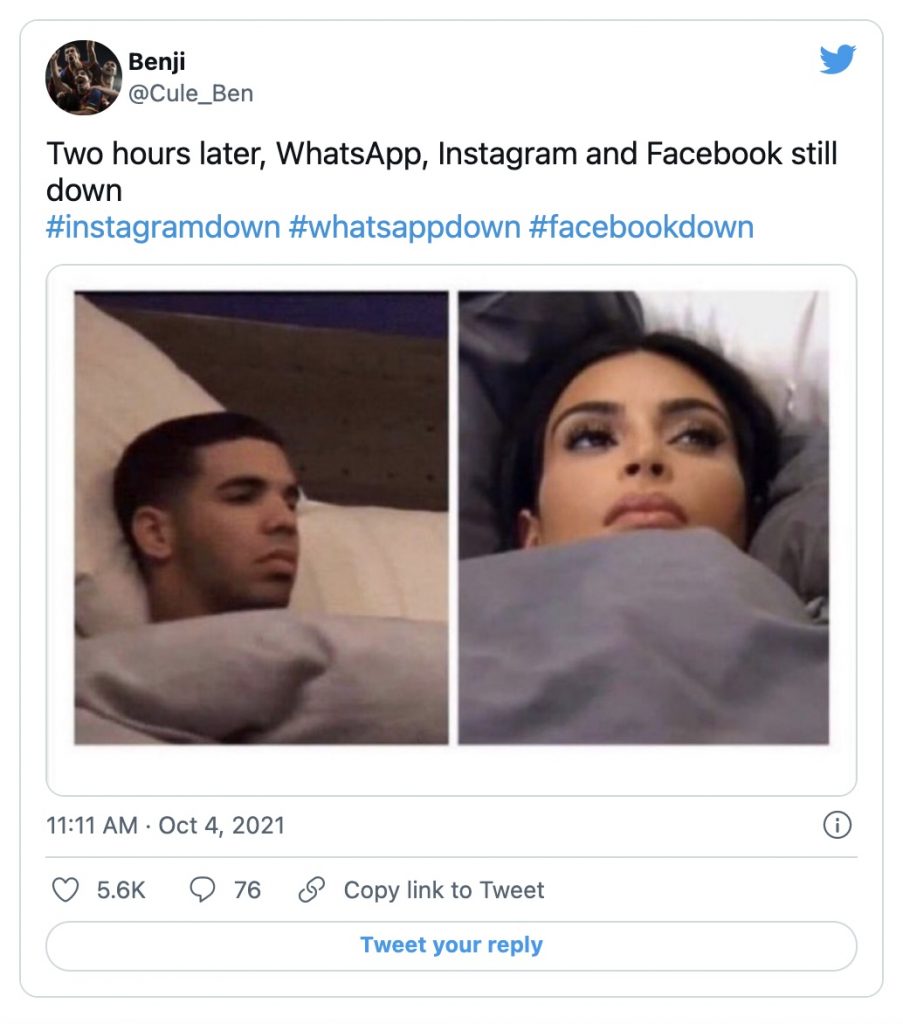Open the tweet info icon

(836, 825)
